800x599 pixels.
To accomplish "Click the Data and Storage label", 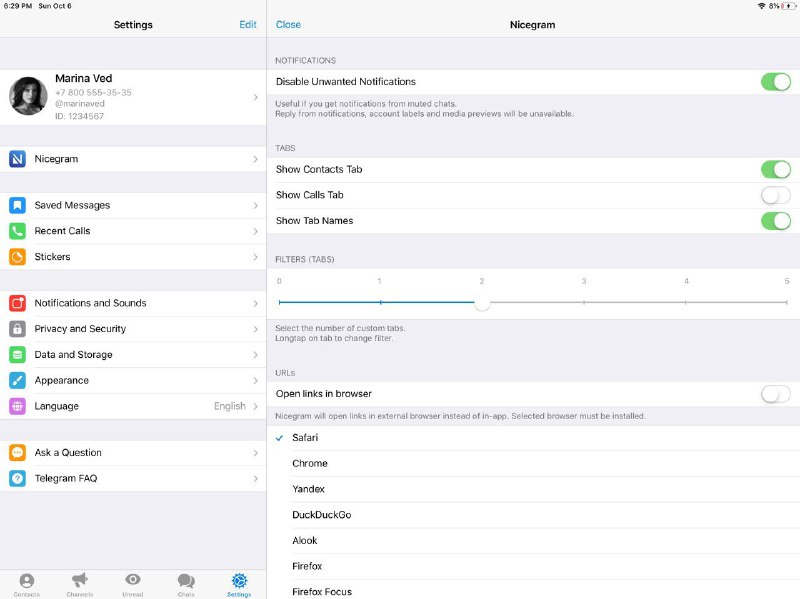I will (73, 355).
